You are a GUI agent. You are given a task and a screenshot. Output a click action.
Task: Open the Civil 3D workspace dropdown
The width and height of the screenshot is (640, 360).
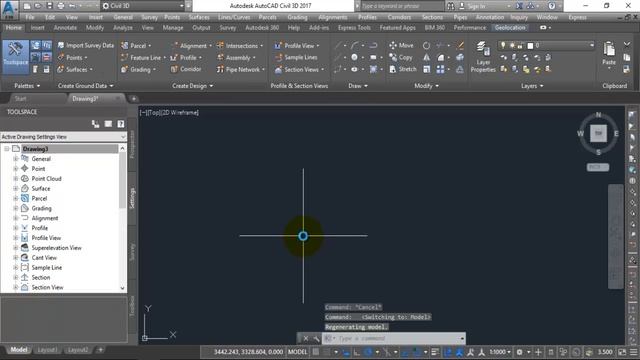point(143,6)
